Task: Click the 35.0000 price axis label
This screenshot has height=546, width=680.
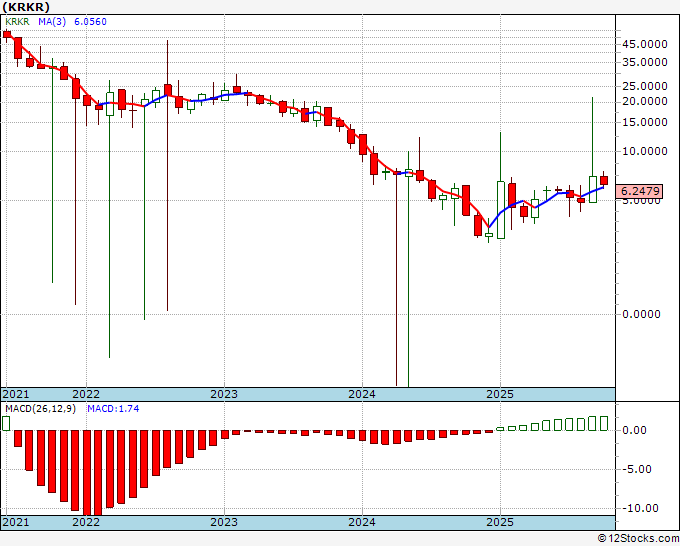Action: click(x=644, y=62)
